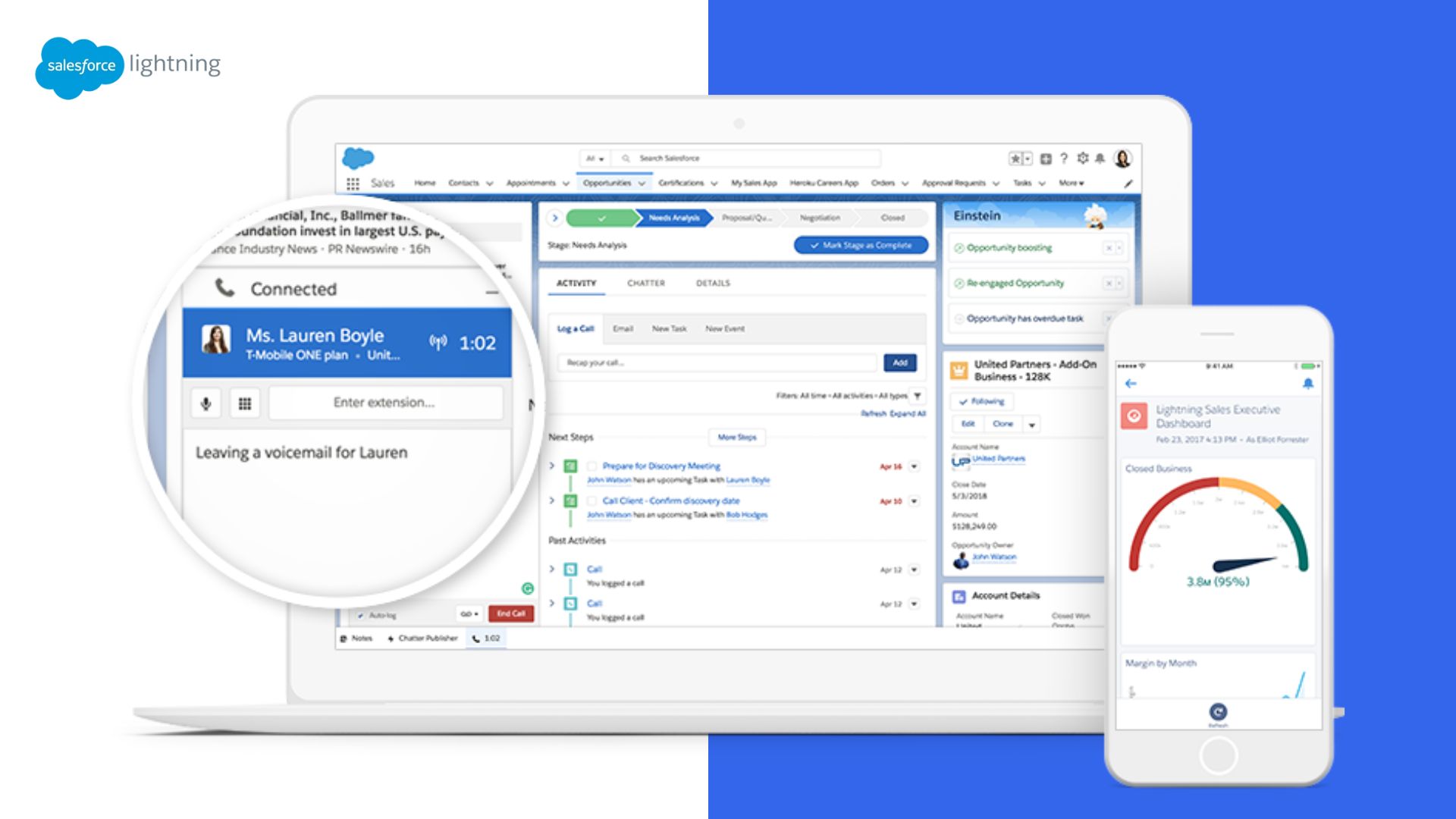
Task: Select the Proposal/Quote stage in path
Action: pos(746,218)
